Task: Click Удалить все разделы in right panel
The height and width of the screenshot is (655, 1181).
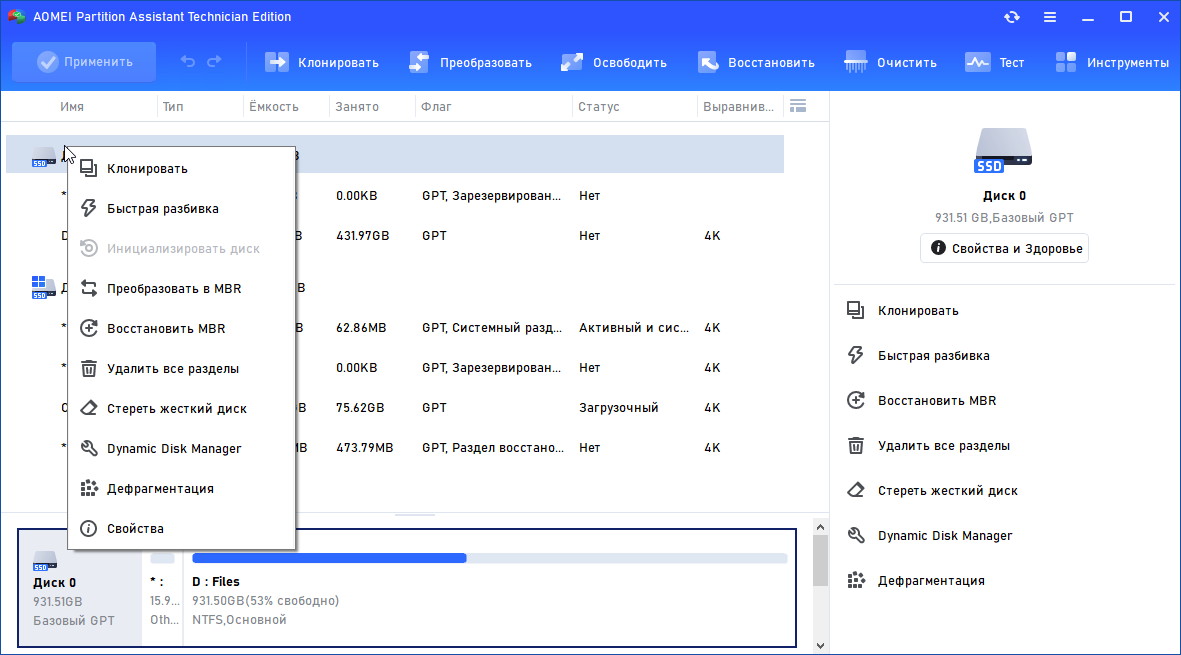Action: click(927, 446)
